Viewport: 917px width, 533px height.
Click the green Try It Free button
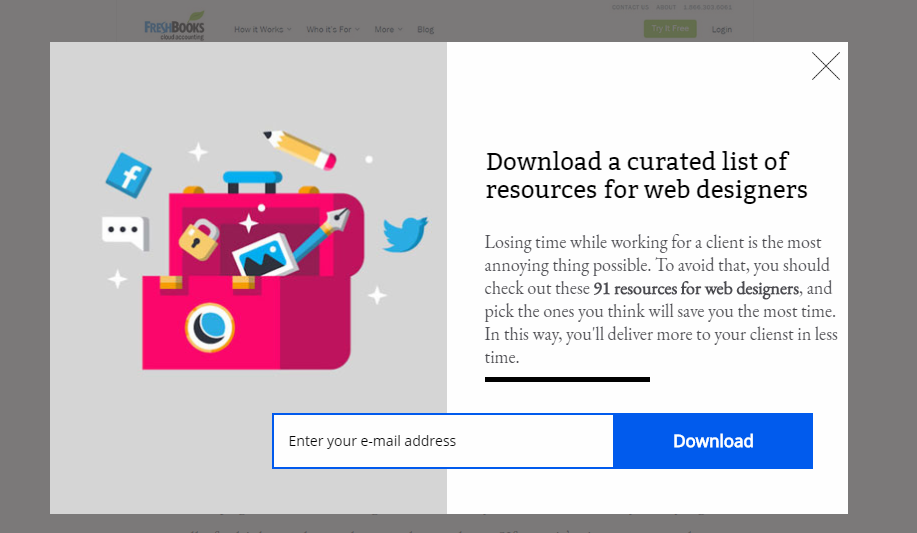[x=670, y=29]
